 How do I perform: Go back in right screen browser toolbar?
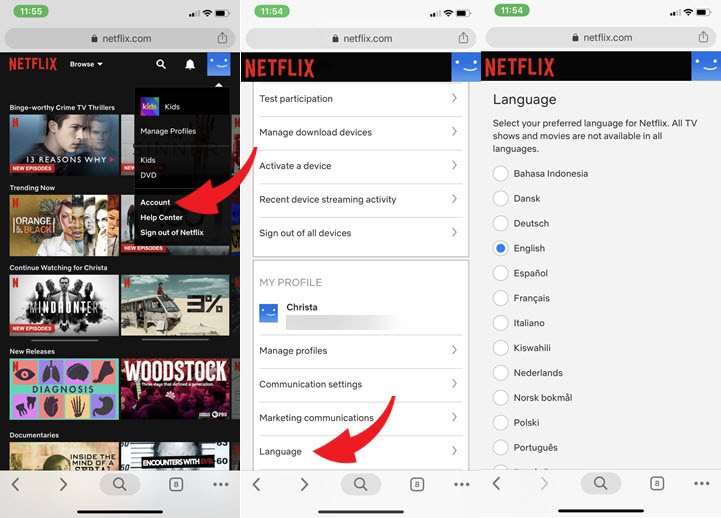coord(497,483)
